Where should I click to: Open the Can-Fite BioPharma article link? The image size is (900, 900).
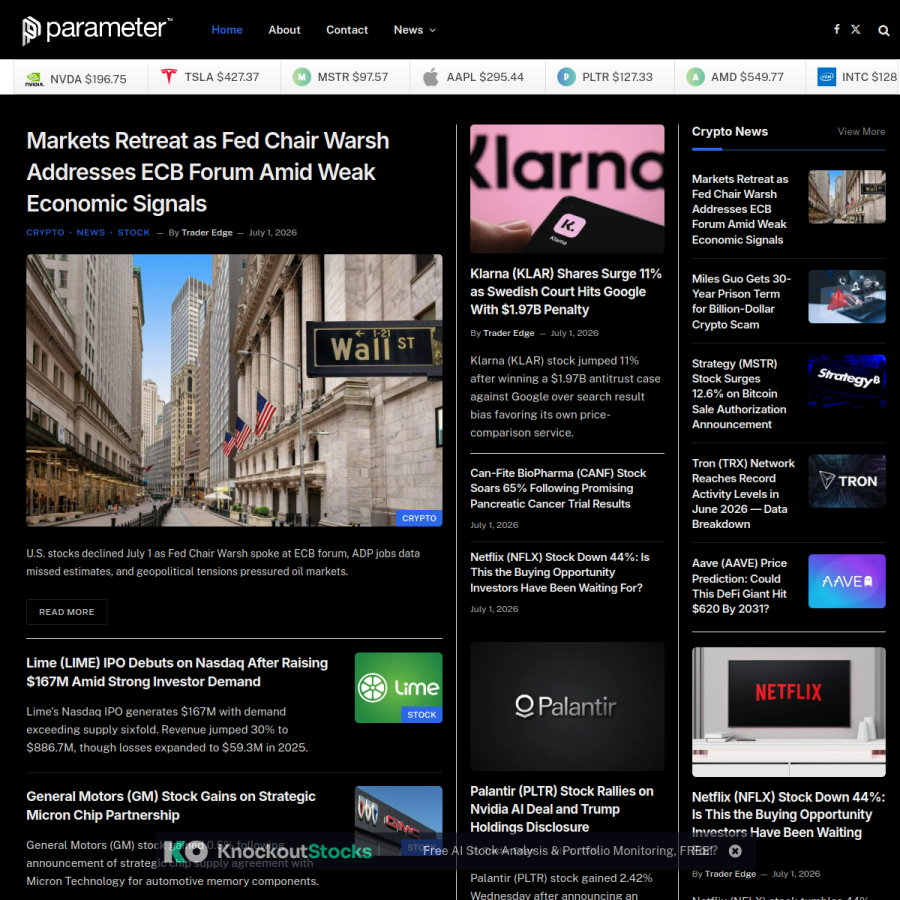[558, 488]
